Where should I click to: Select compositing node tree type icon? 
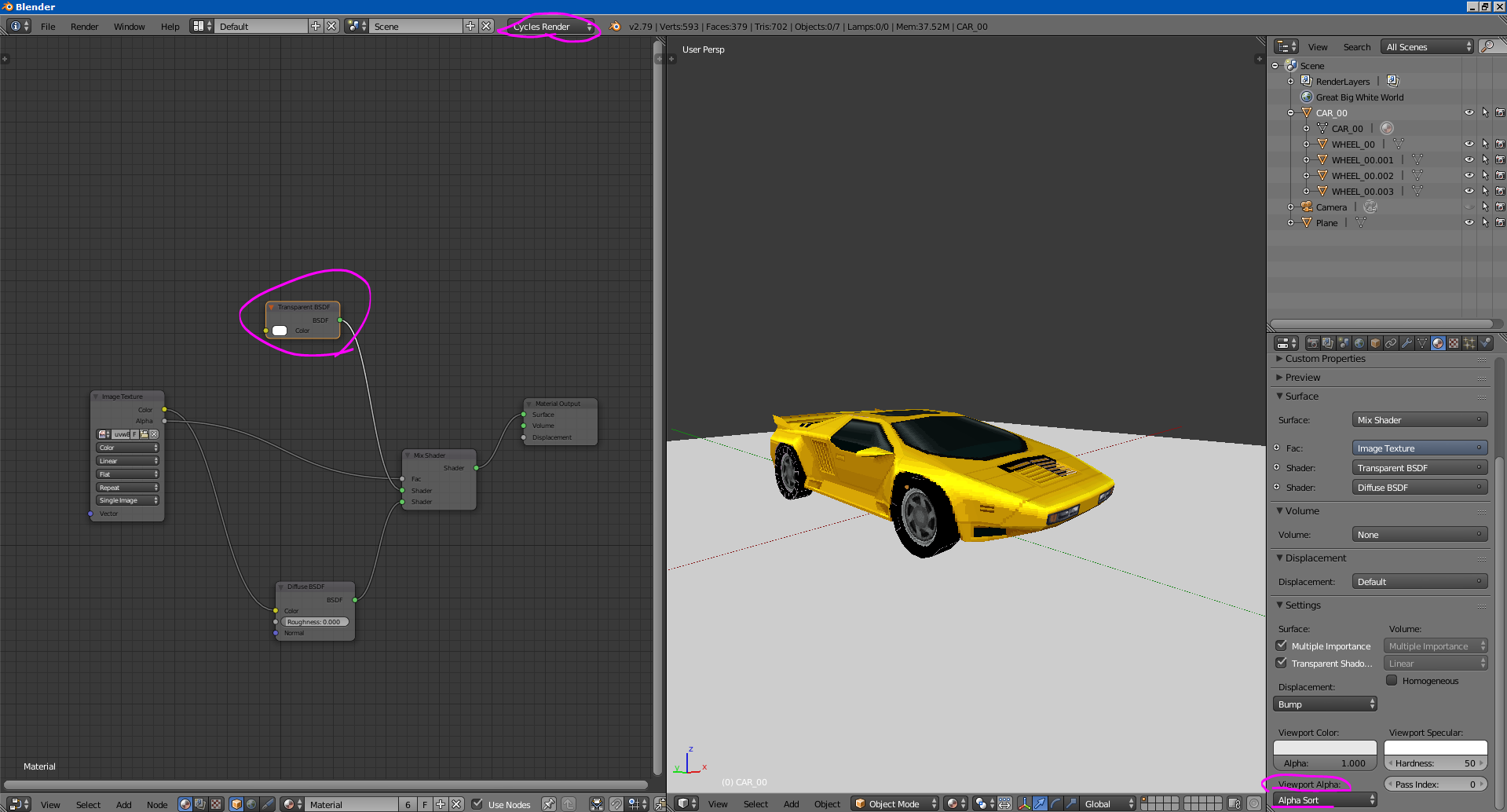tap(200, 804)
